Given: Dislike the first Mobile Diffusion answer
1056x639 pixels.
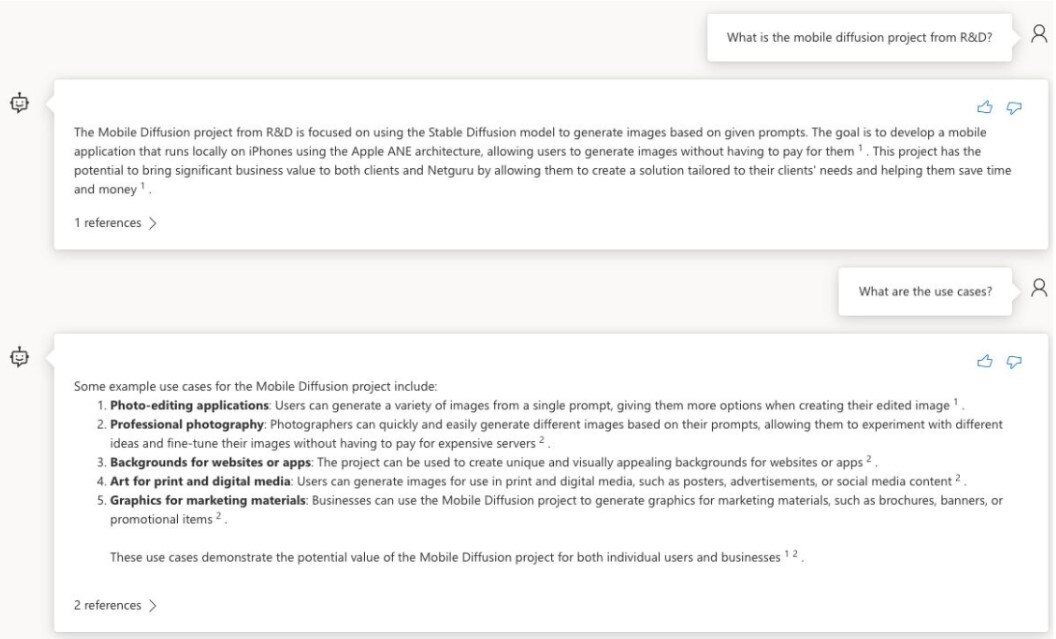Looking at the screenshot, I should click(1014, 107).
